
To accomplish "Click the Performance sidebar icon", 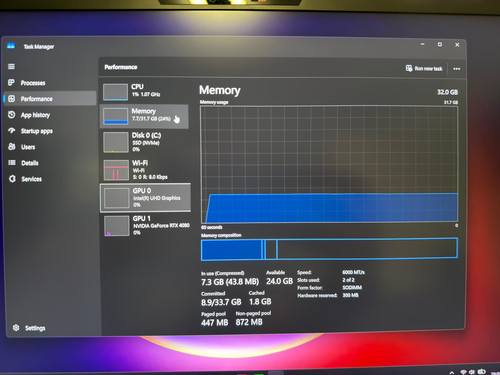I will point(11,99).
